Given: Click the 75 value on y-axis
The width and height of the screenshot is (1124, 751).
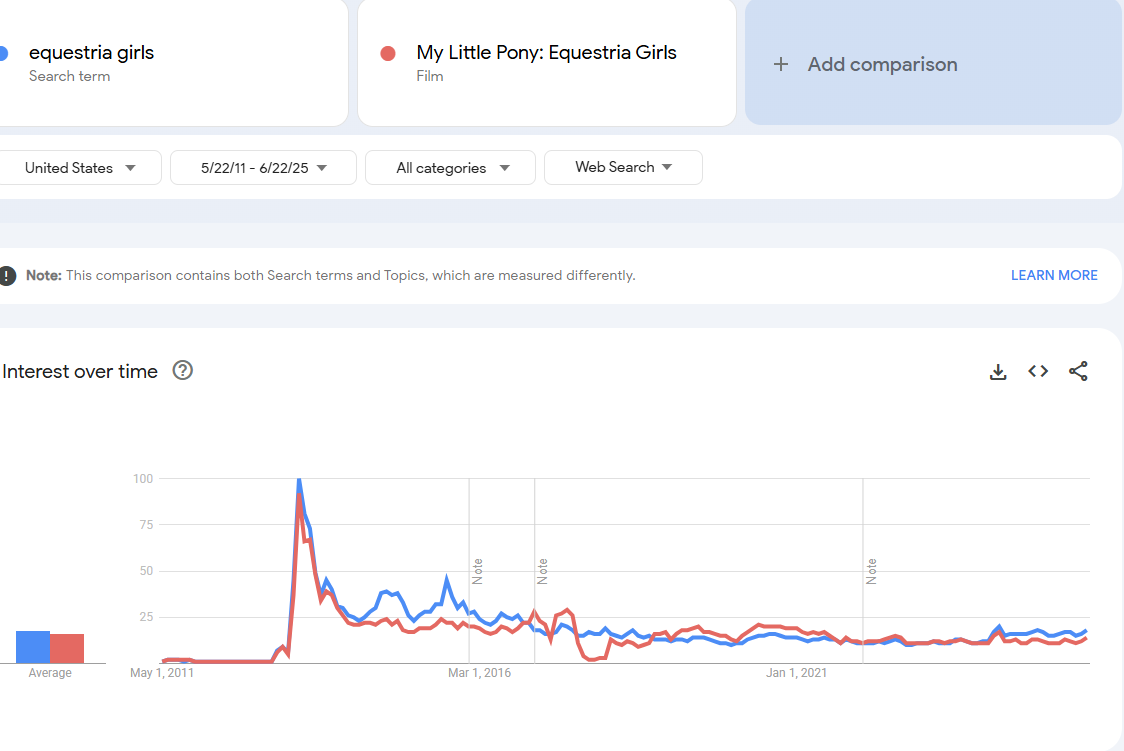Looking at the screenshot, I should click(146, 525).
